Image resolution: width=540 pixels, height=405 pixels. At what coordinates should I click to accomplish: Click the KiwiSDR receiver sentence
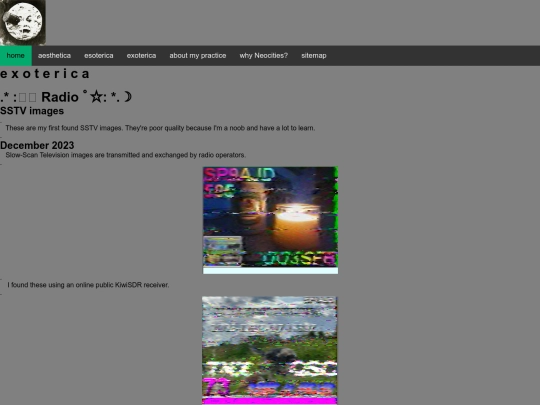88,285
